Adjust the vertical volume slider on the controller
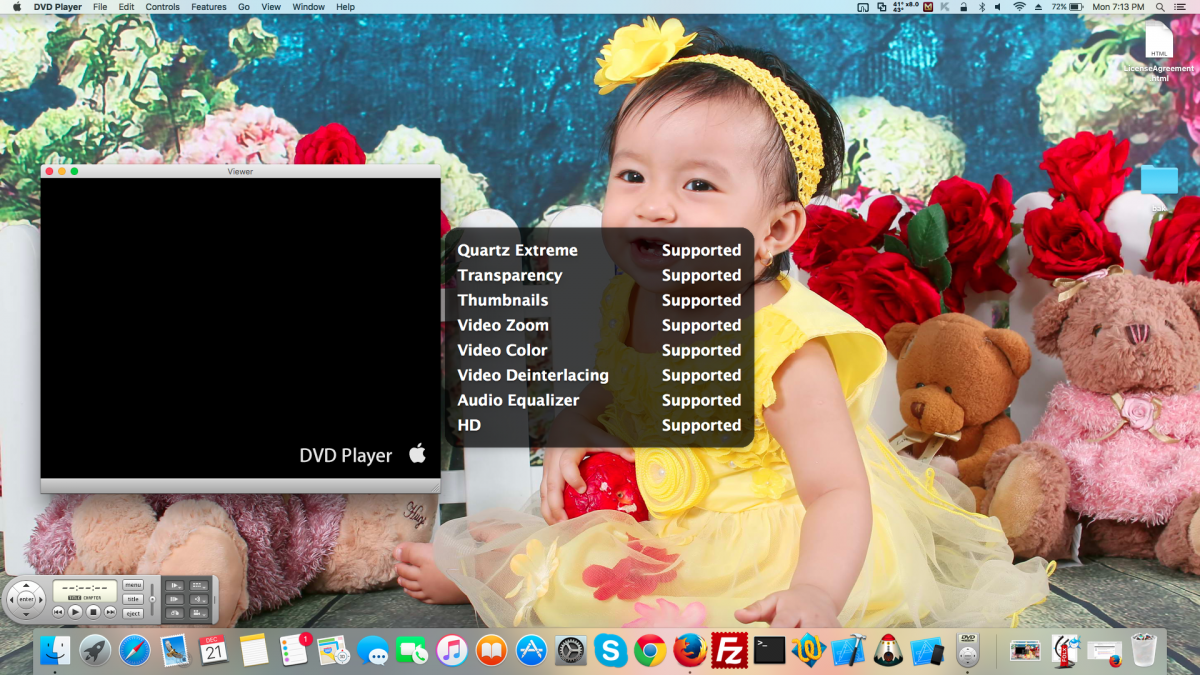Viewport: 1200px width, 675px height. coord(152,599)
